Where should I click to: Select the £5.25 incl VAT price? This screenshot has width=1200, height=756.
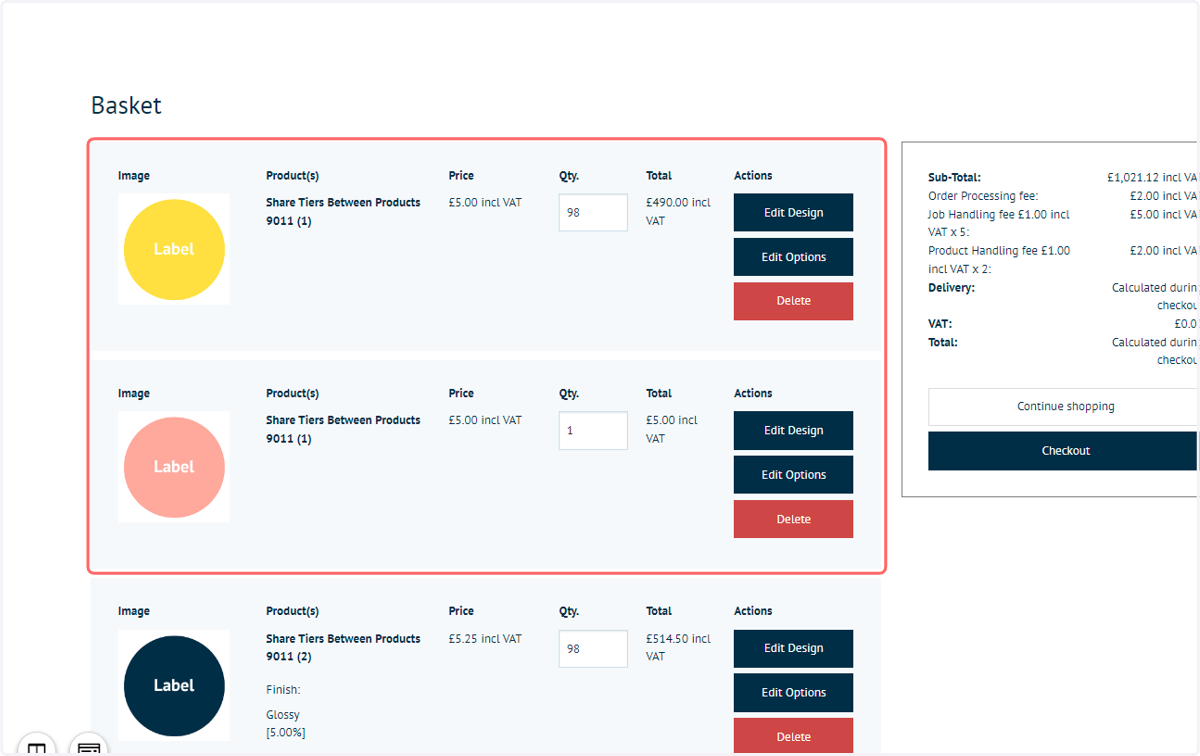(485, 639)
